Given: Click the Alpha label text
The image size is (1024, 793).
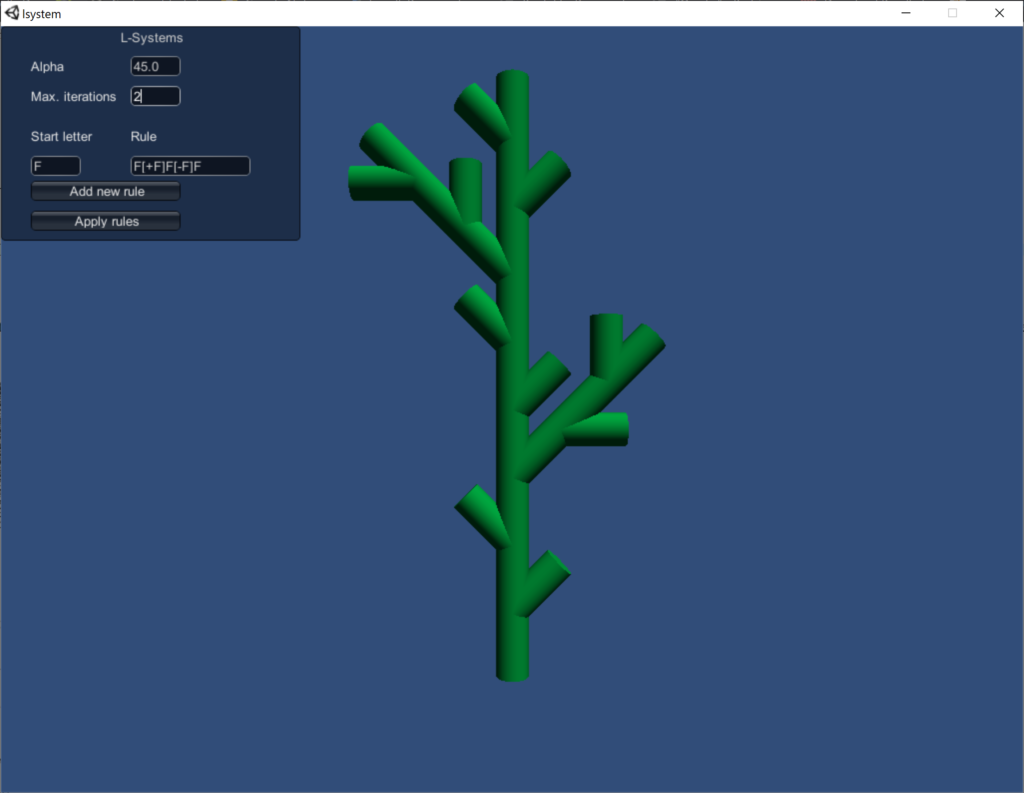Looking at the screenshot, I should click(x=47, y=67).
